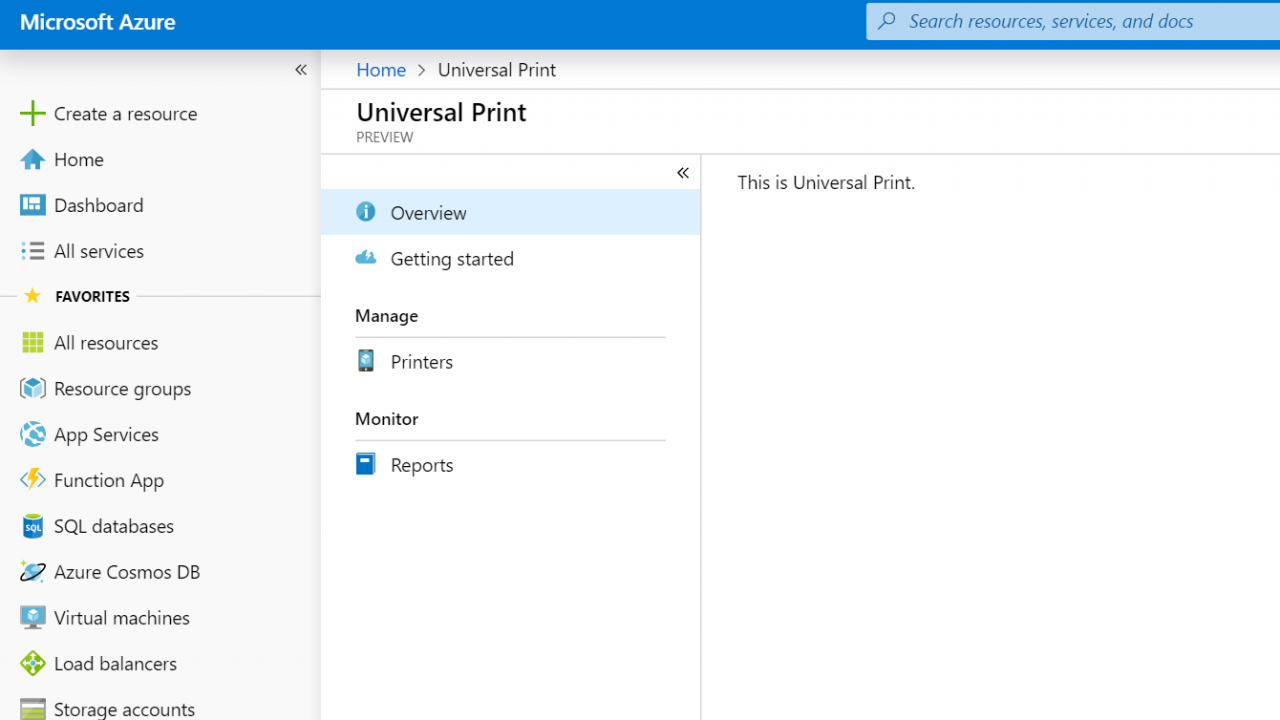
Task: Click the Overview info icon
Action: click(x=366, y=211)
